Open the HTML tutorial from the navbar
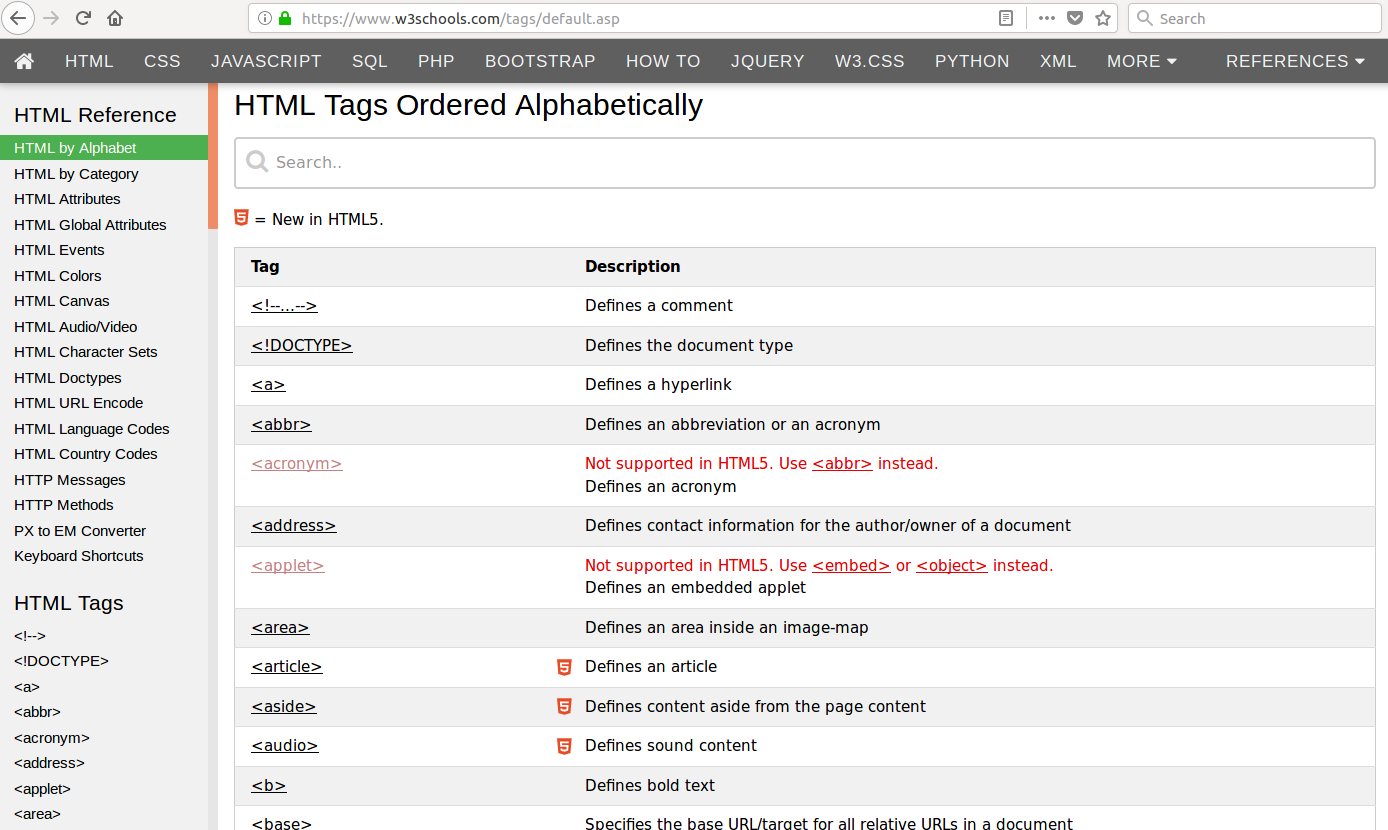1388x830 pixels. tap(89, 61)
